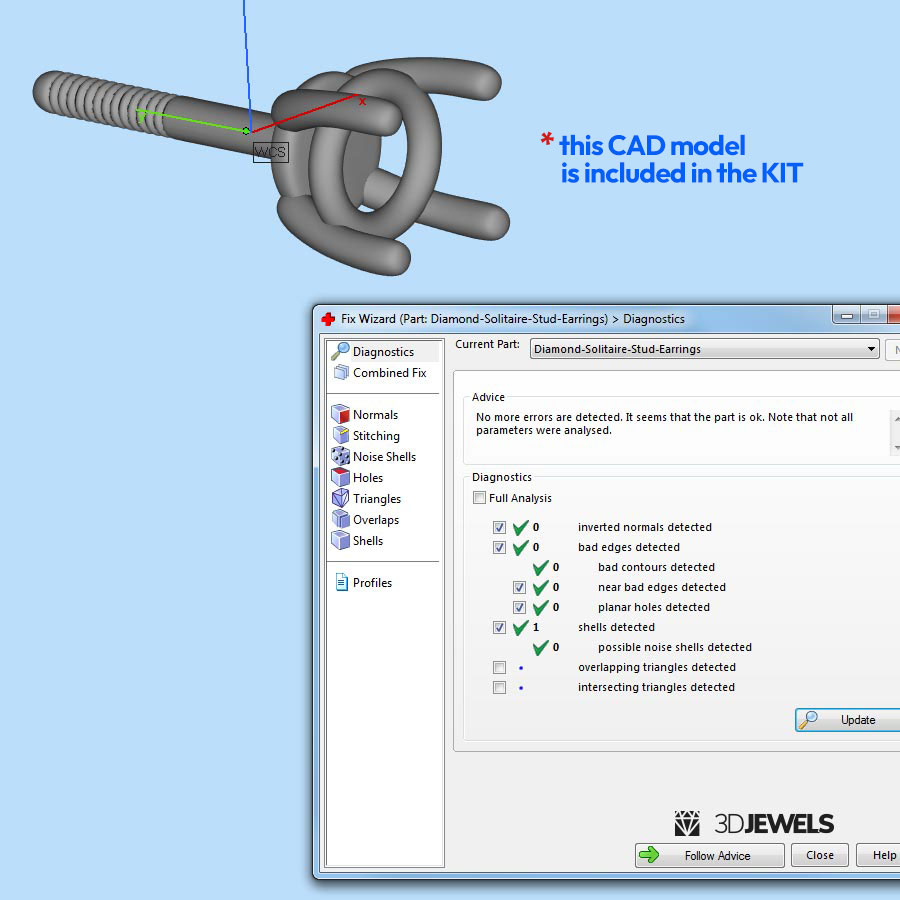Open Noise Shells repair icon
This screenshot has width=900, height=900.
(x=341, y=457)
